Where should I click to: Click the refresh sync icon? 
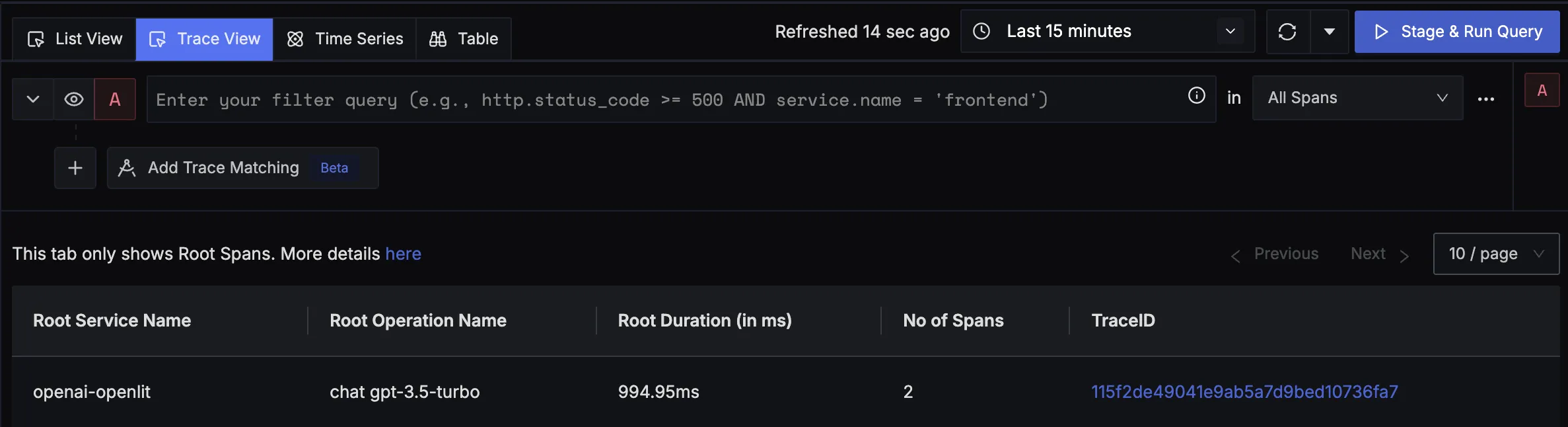point(1287,32)
